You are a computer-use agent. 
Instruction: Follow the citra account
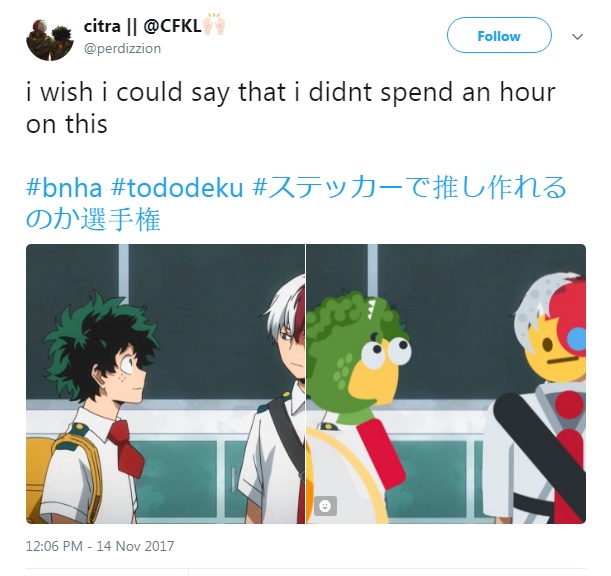pos(499,35)
